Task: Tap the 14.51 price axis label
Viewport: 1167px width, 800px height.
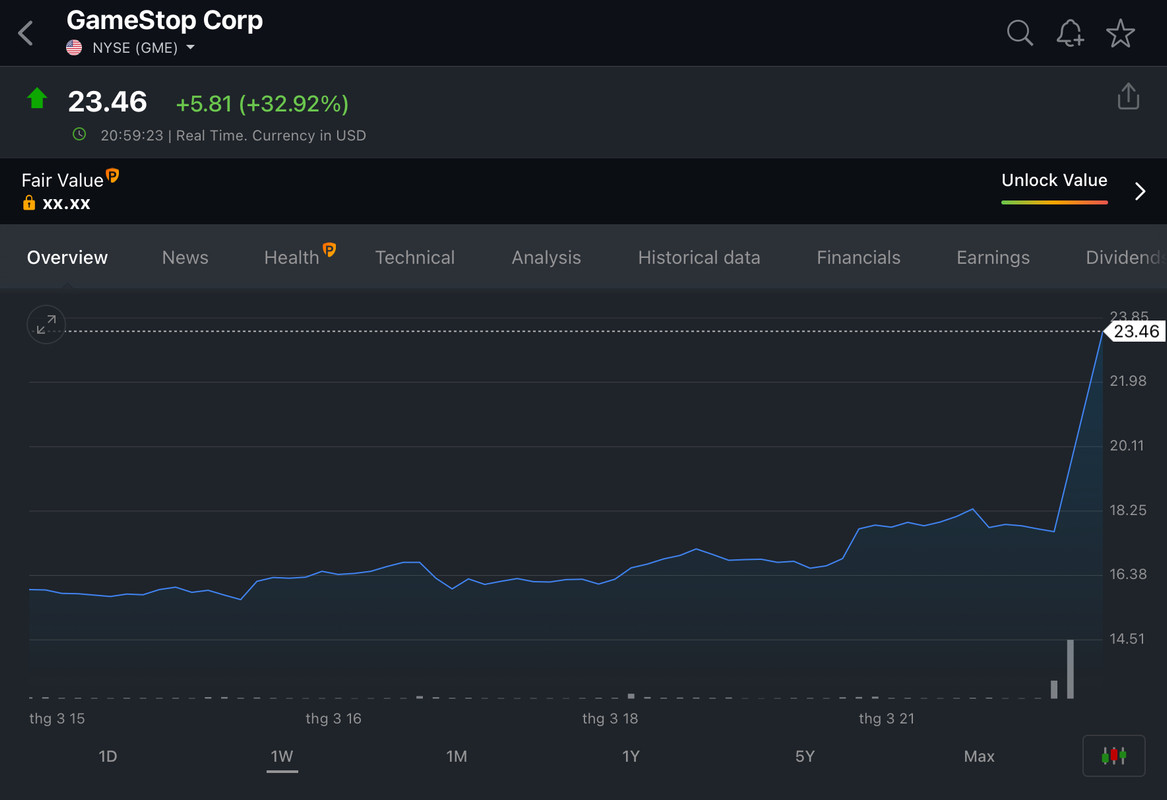Action: pos(1127,639)
